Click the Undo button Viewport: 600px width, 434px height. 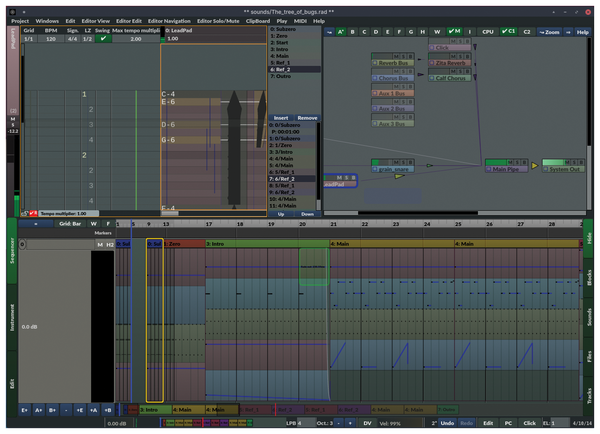click(x=447, y=423)
